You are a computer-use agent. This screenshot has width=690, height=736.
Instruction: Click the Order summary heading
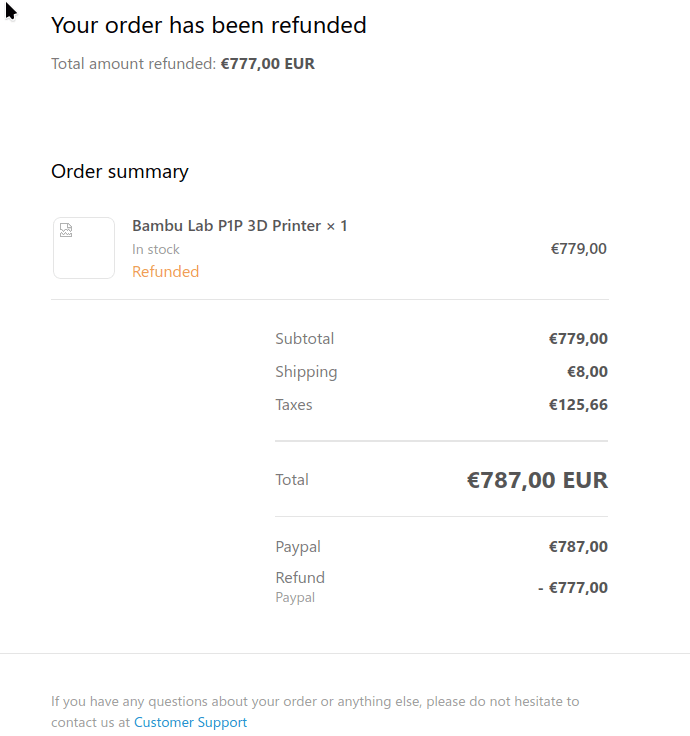click(x=119, y=171)
